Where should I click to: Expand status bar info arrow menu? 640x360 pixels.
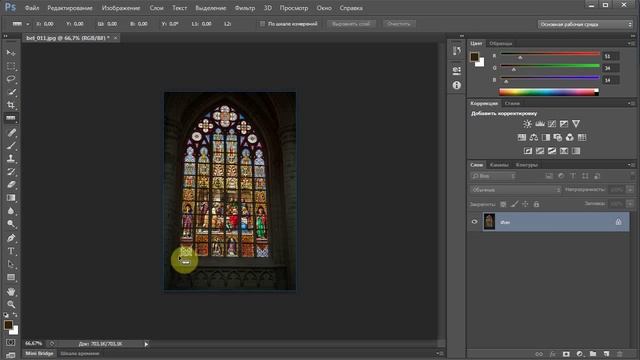146,344
